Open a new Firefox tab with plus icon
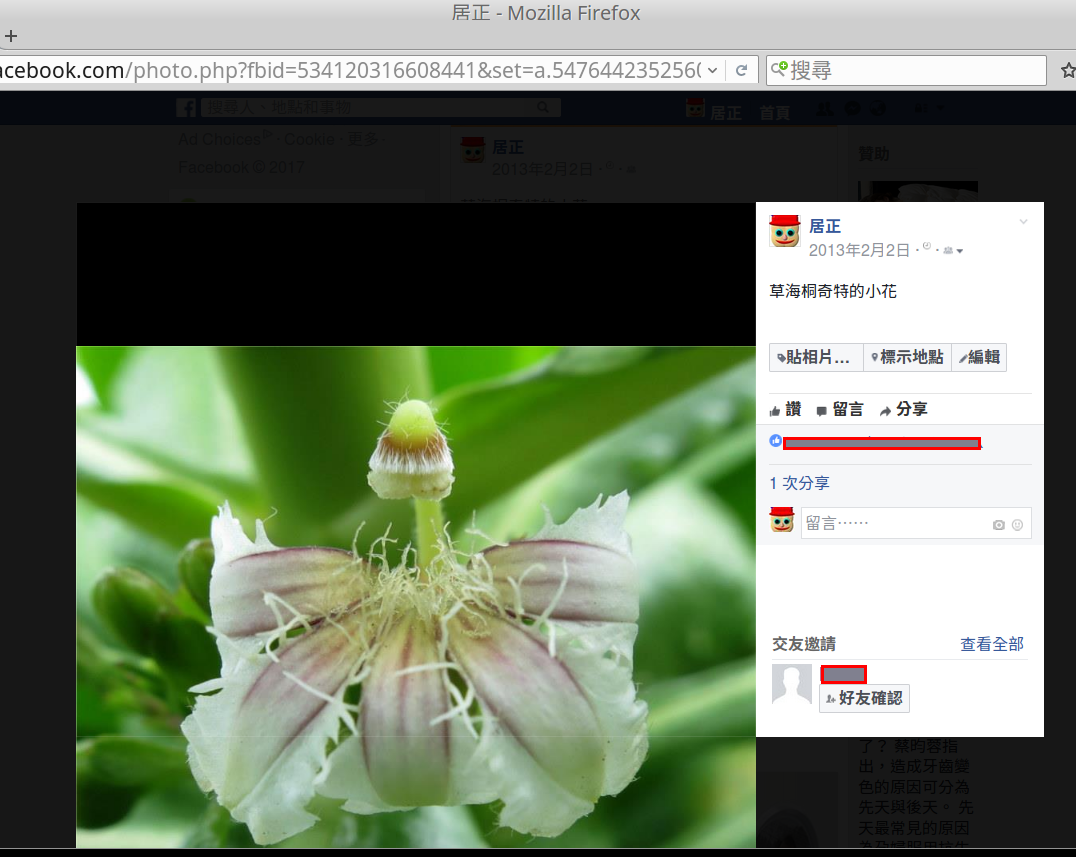This screenshot has width=1076, height=857. [x=11, y=36]
